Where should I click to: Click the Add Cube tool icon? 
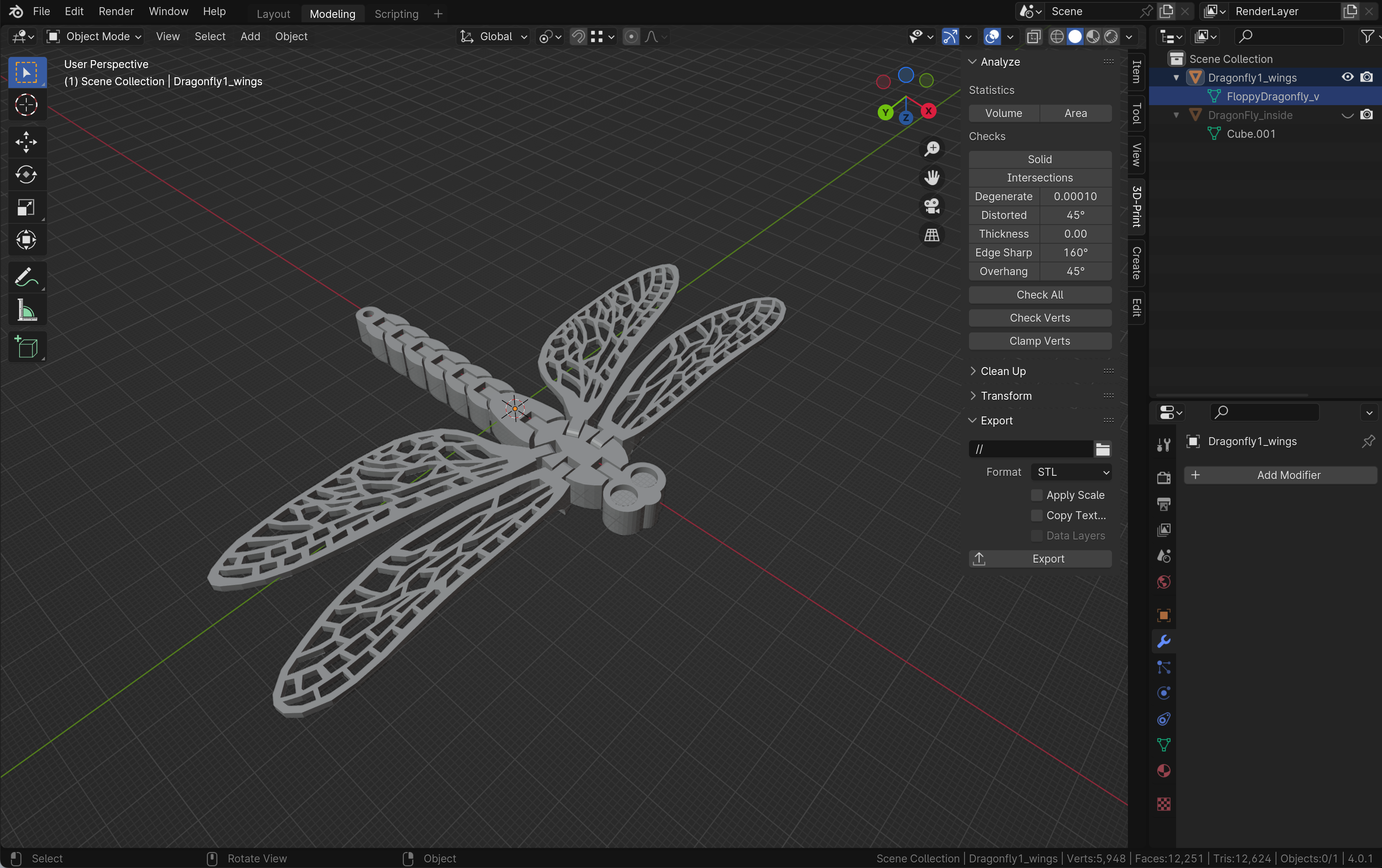click(26, 347)
